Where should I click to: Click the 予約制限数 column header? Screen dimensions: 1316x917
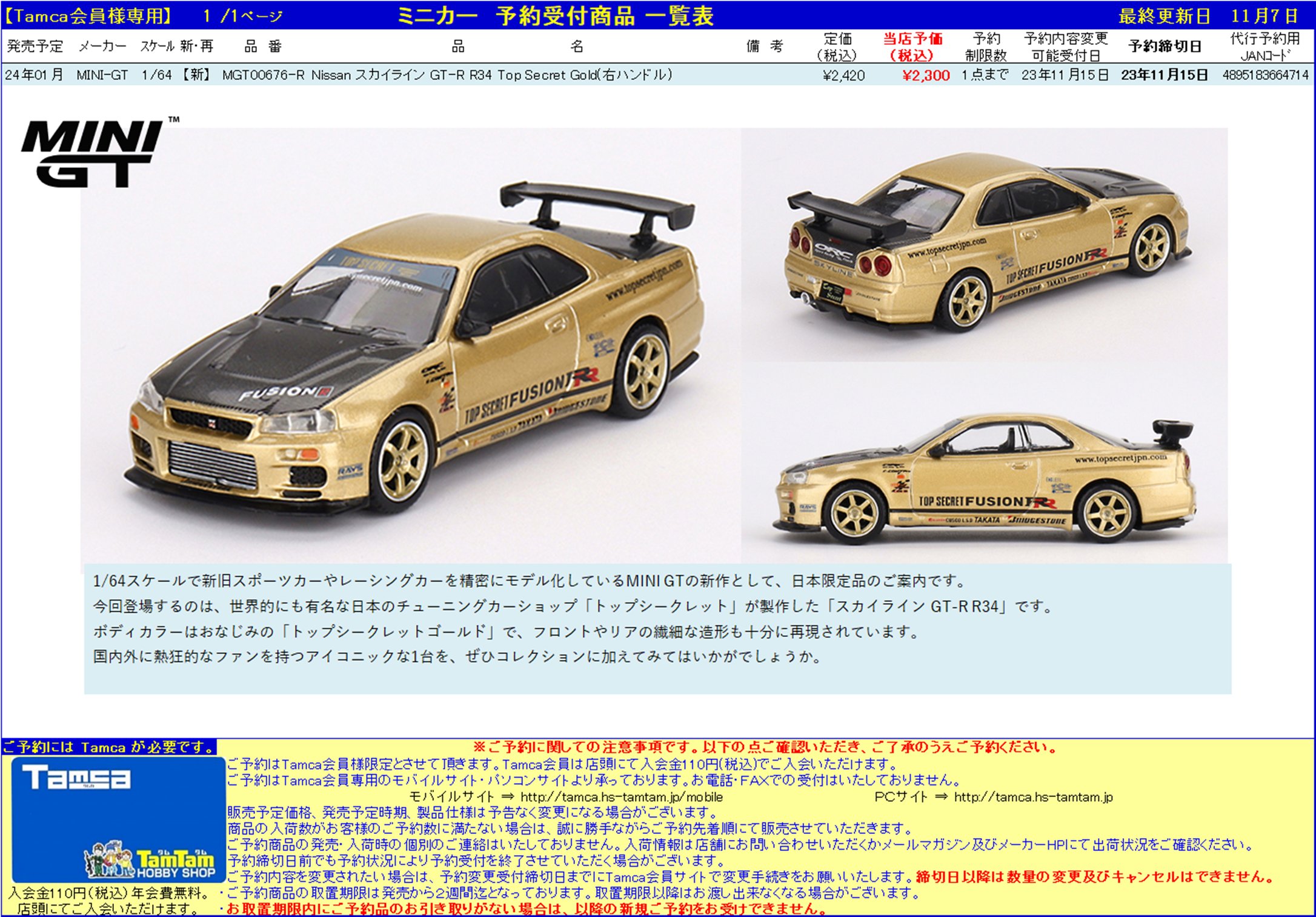click(x=986, y=47)
